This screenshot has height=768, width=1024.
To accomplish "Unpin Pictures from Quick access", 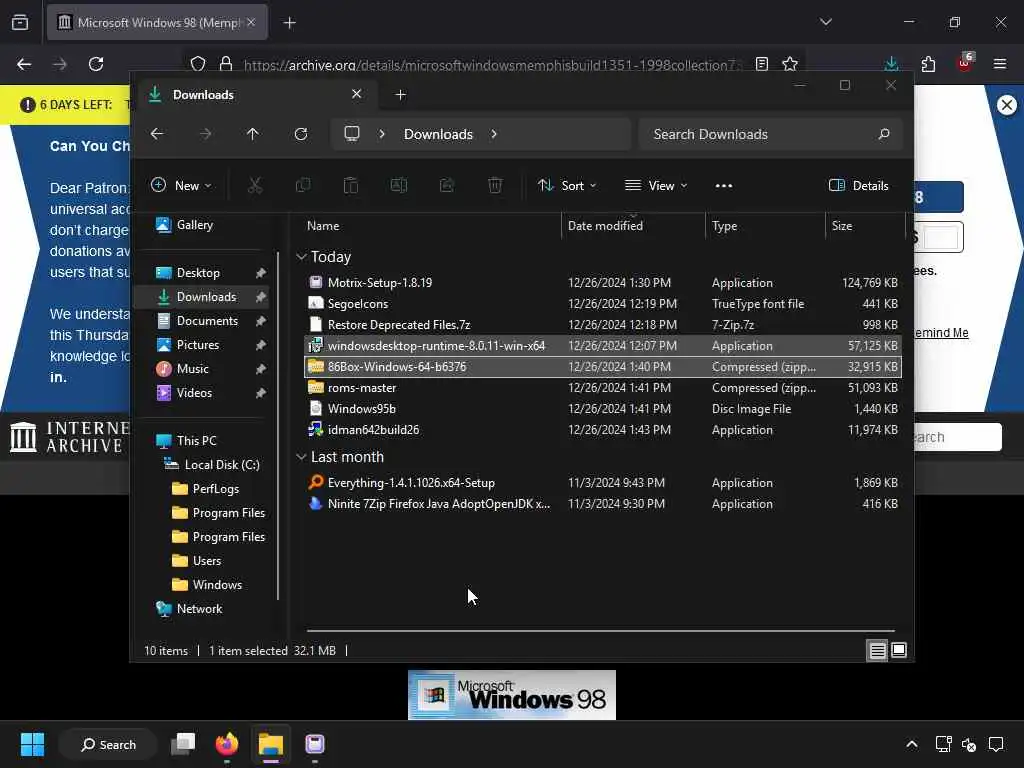I will pyautogui.click(x=261, y=345).
